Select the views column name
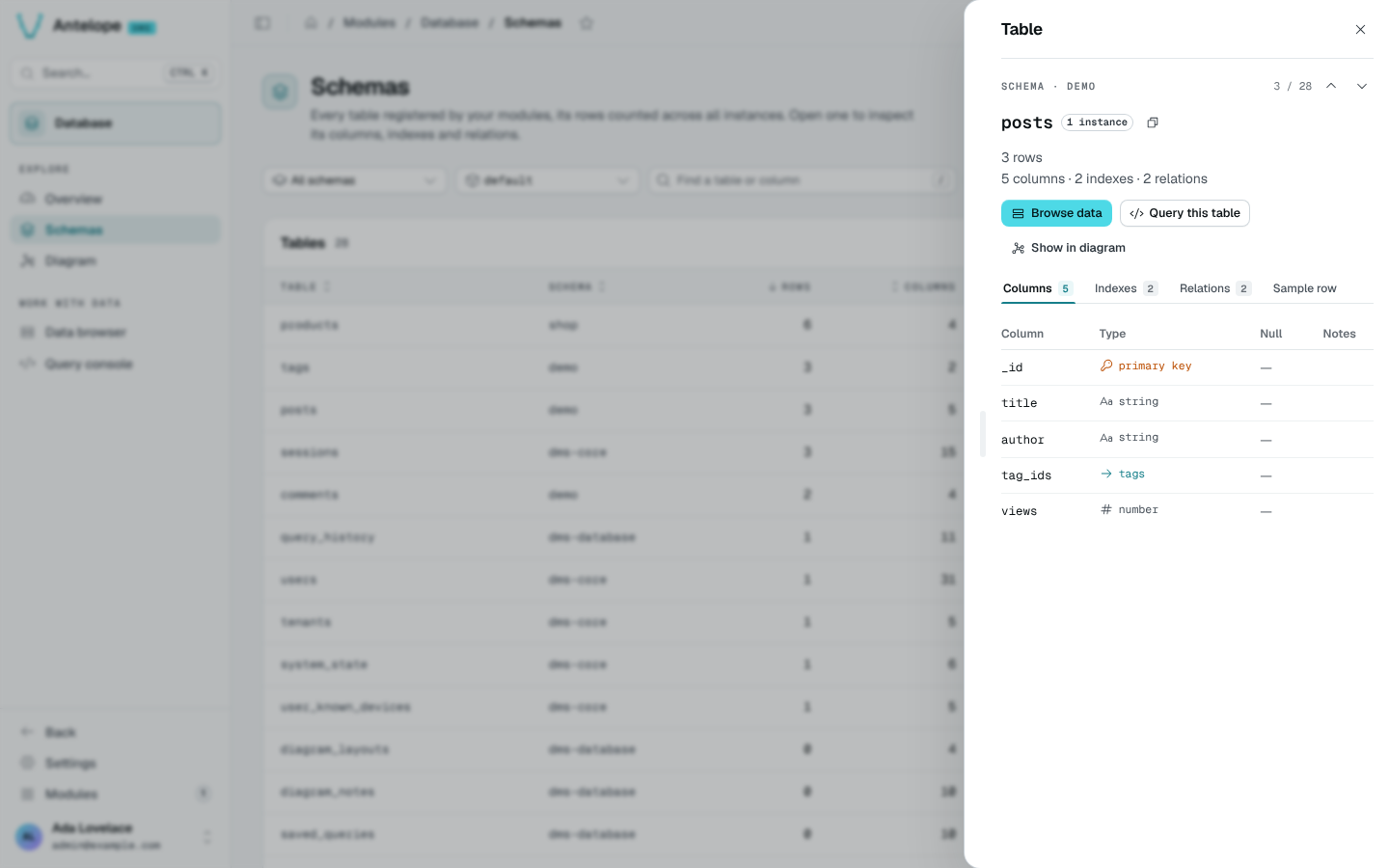This screenshot has height=868, width=1389. [x=1019, y=511]
